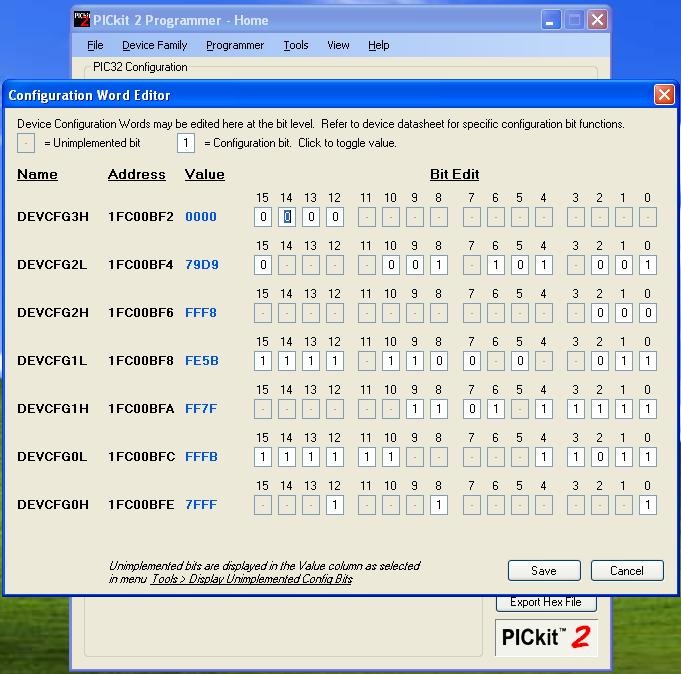Viewport: 681px width, 674px height.
Task: Toggle DEVCFG2L bit 15
Action: [x=263, y=265]
